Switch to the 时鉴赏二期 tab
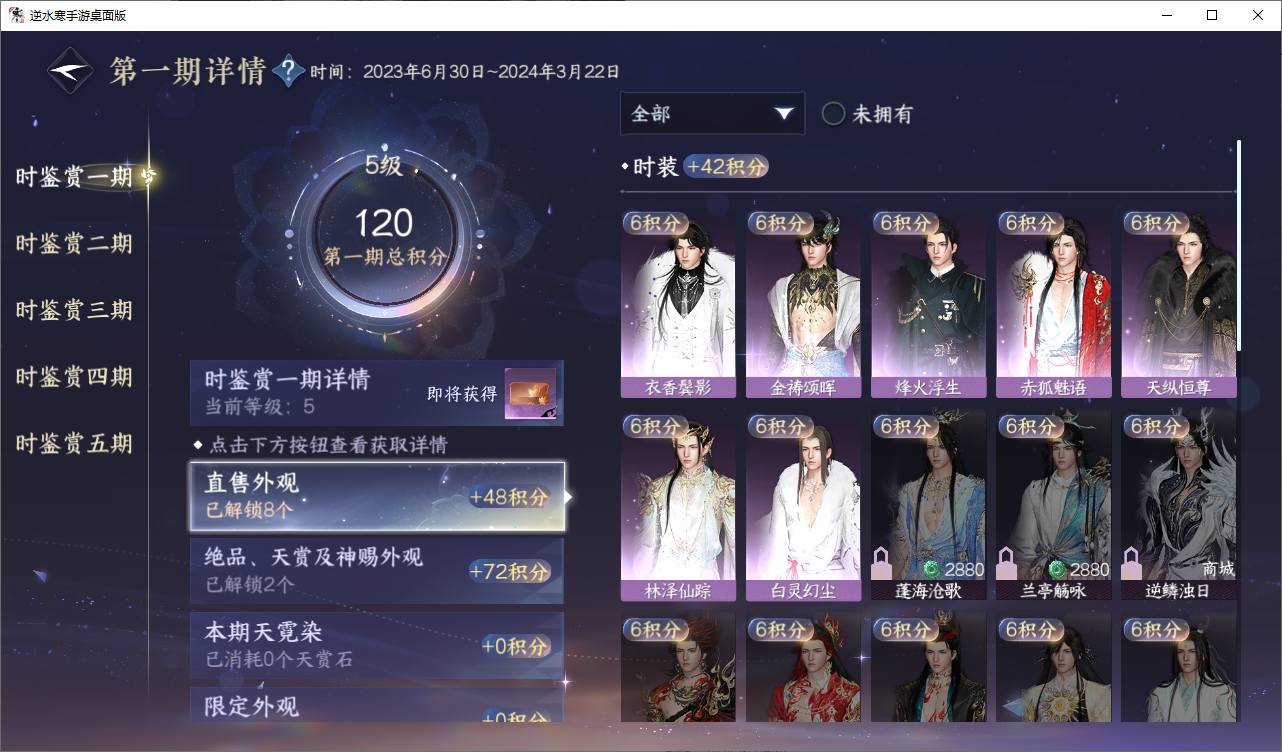 tap(74, 243)
